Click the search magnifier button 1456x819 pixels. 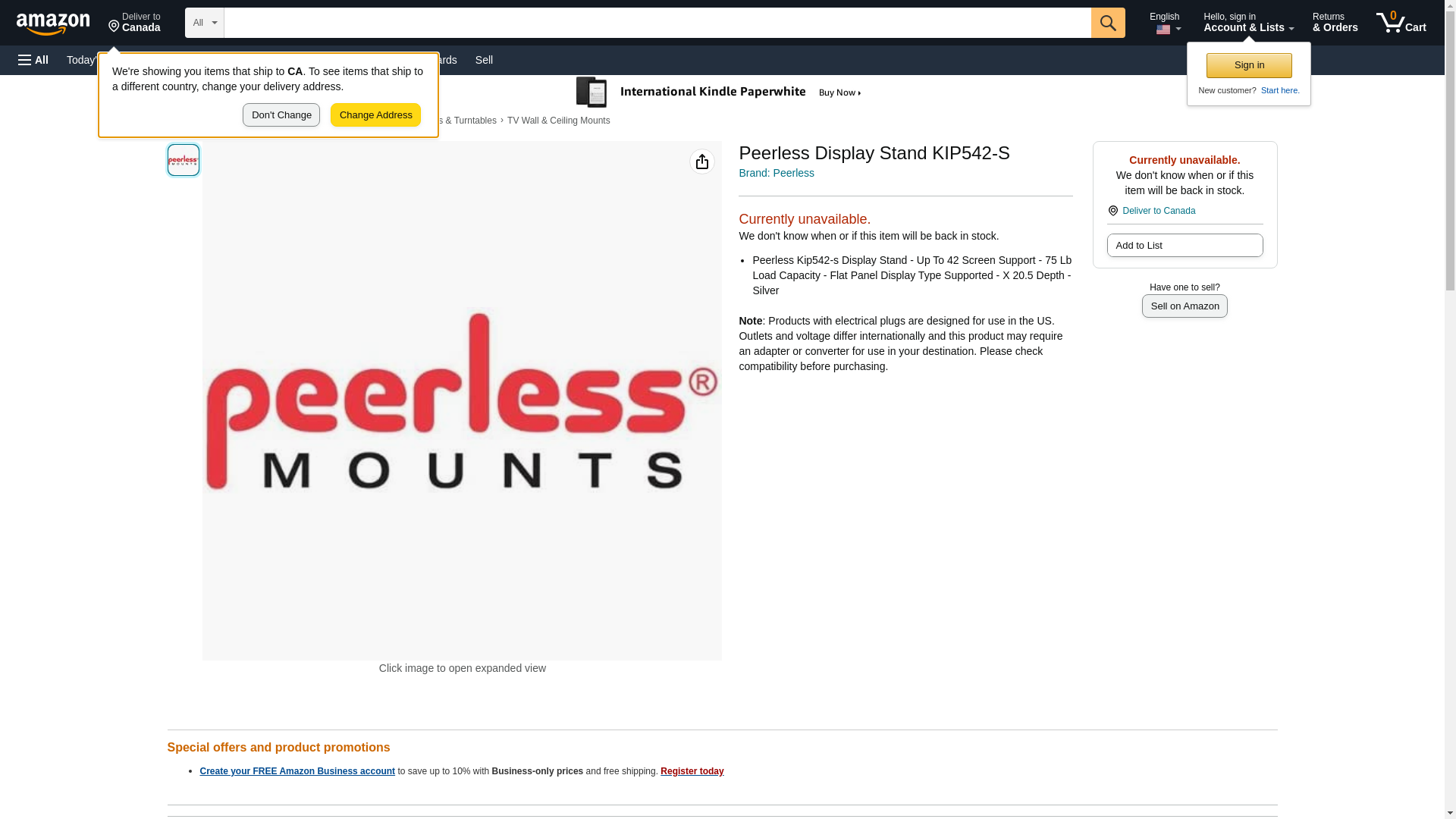click(x=1108, y=23)
